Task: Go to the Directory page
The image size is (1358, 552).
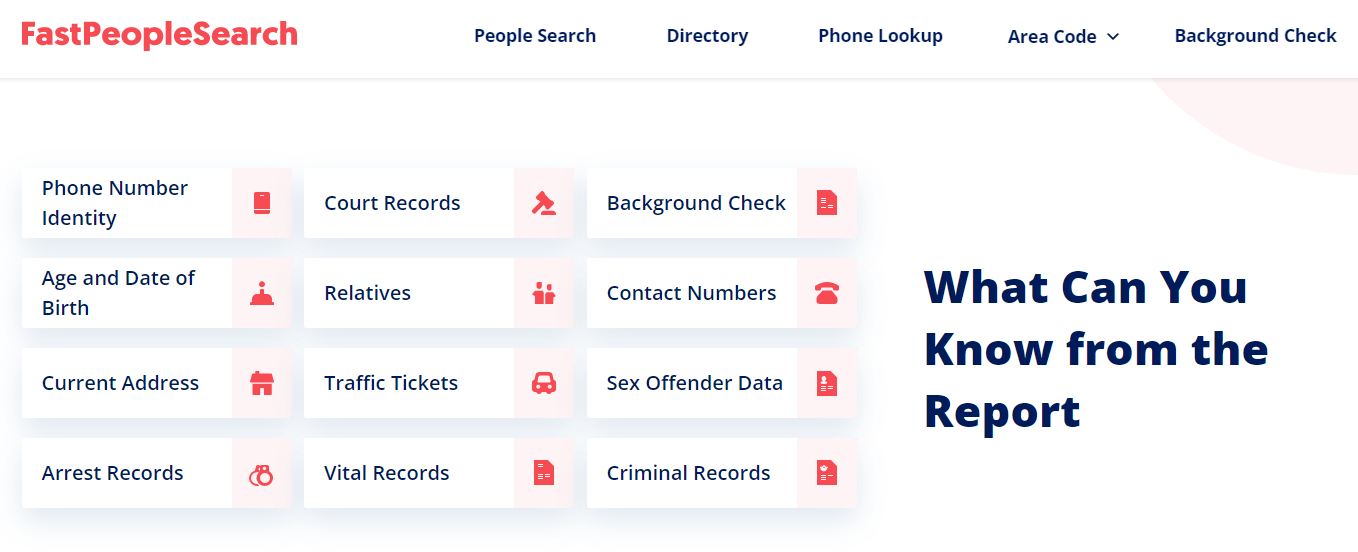Action: (707, 36)
